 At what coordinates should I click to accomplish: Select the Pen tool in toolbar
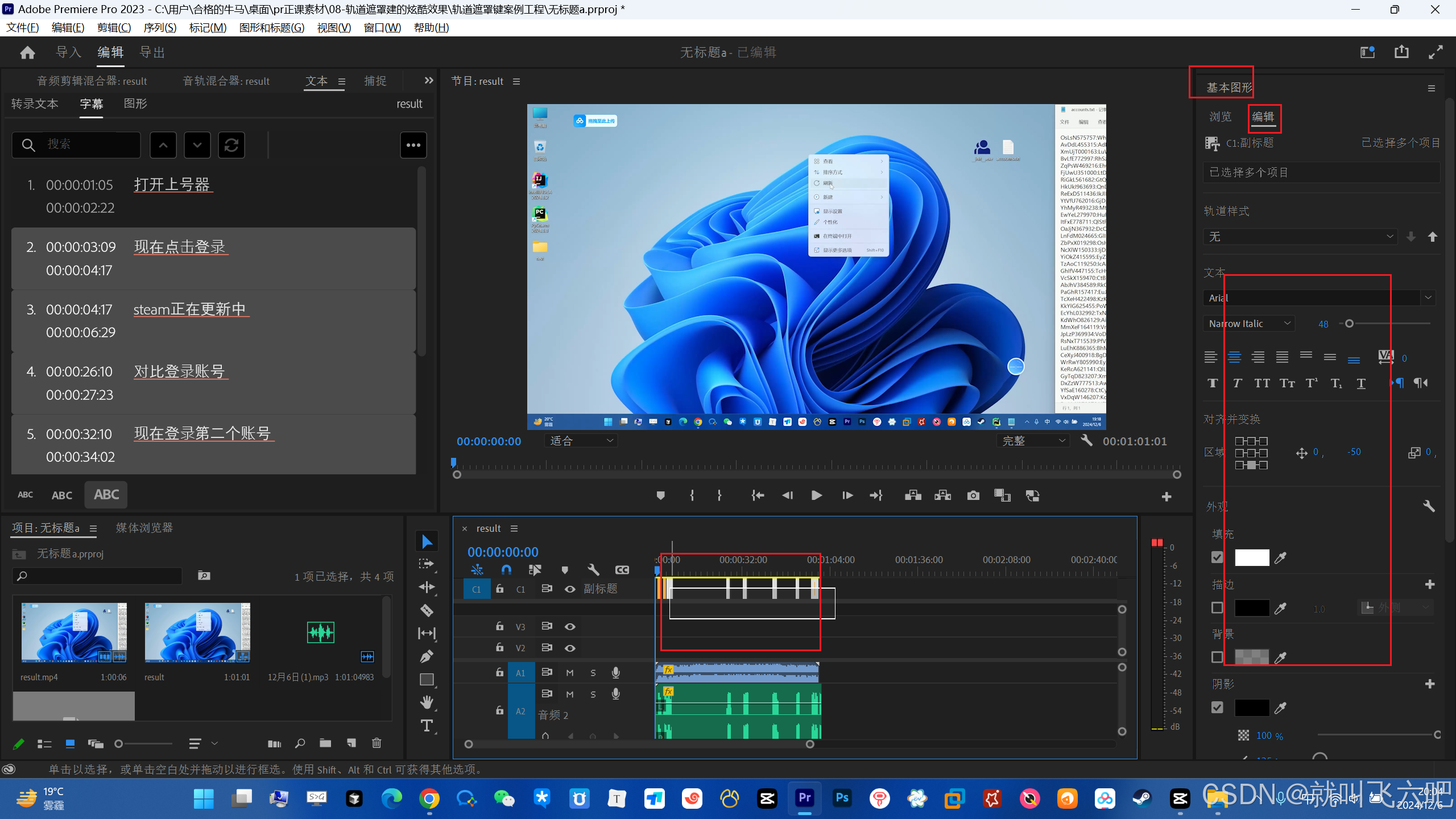[427, 656]
